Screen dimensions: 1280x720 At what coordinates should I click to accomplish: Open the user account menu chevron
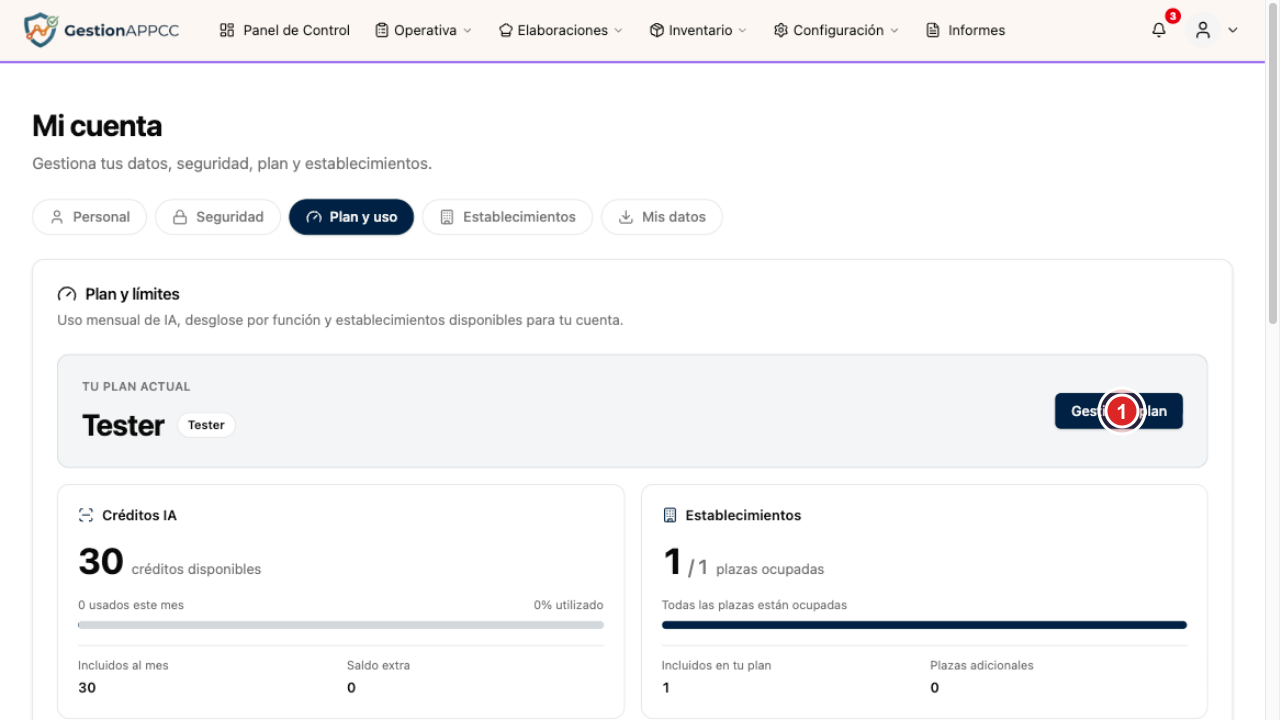(x=1233, y=30)
